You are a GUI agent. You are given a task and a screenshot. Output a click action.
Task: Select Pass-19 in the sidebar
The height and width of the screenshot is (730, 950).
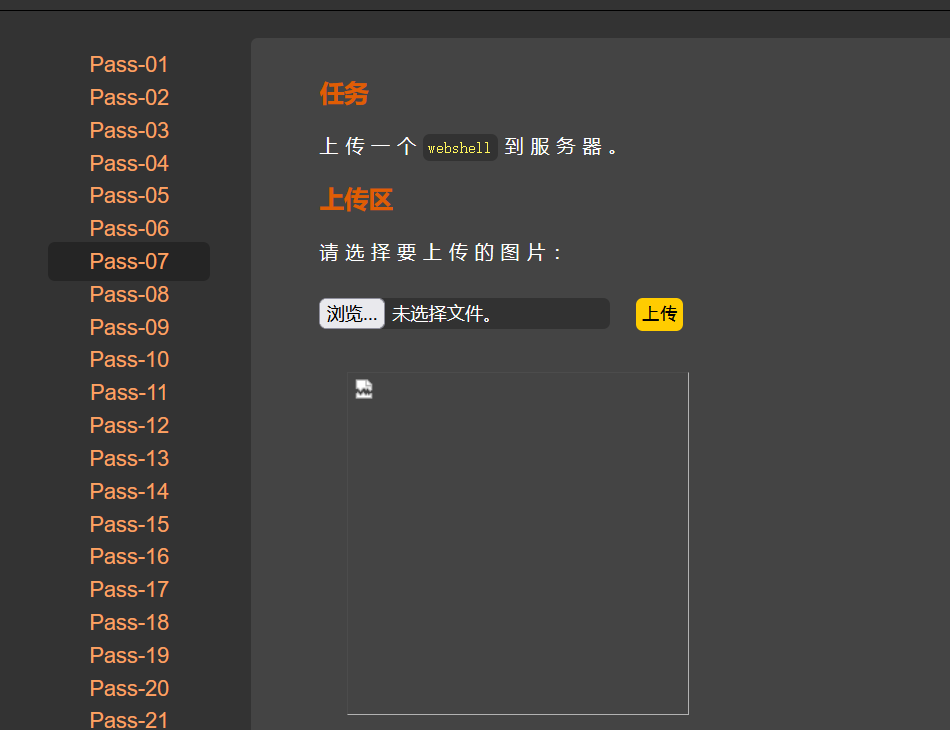coord(129,655)
